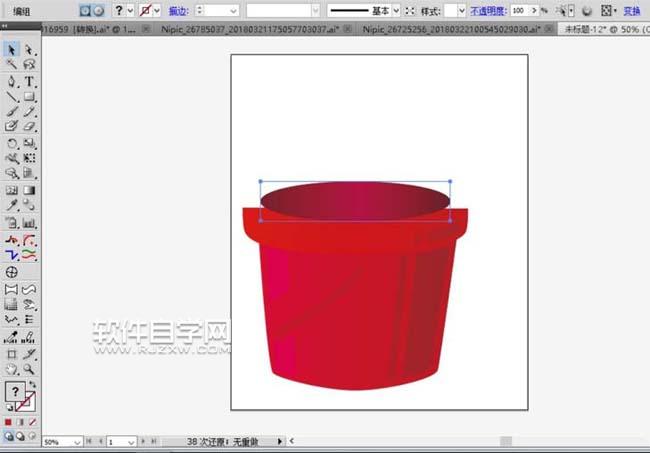Open the 50% zoom level dropdown
650x453 pixels.
(76, 441)
